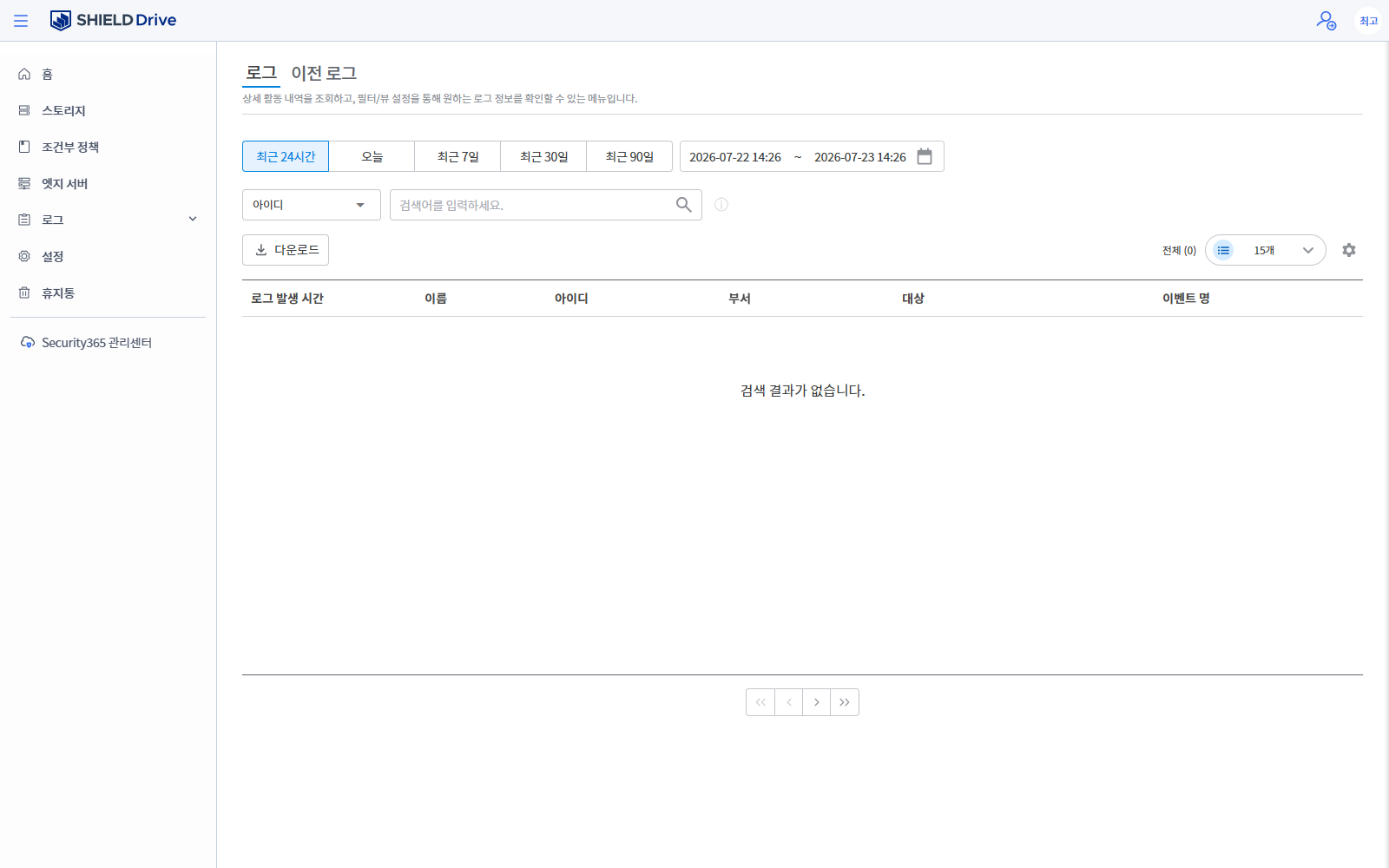Go to previous page of results
The height and width of the screenshot is (868, 1389).
(788, 702)
